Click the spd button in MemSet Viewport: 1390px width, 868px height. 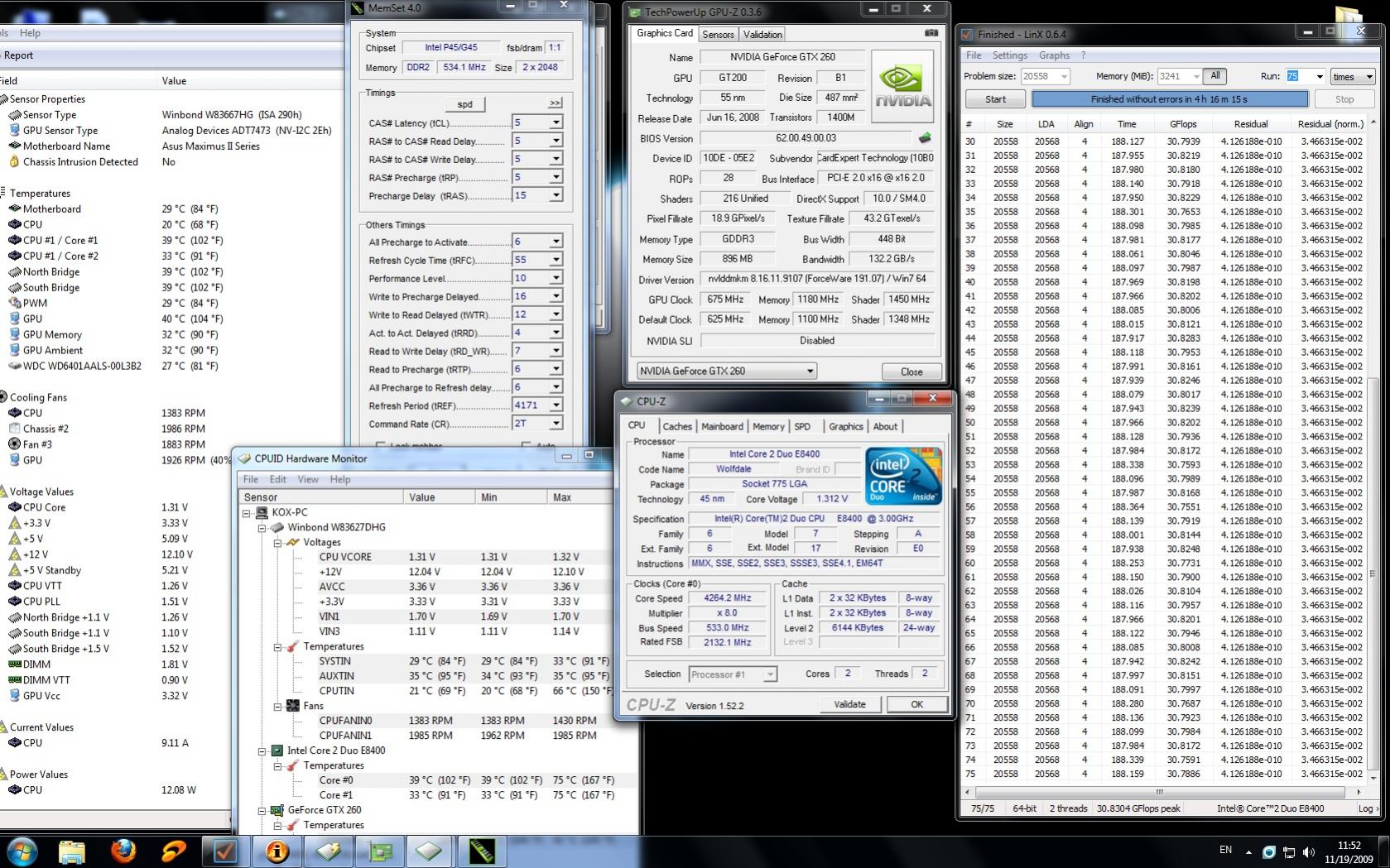click(464, 104)
